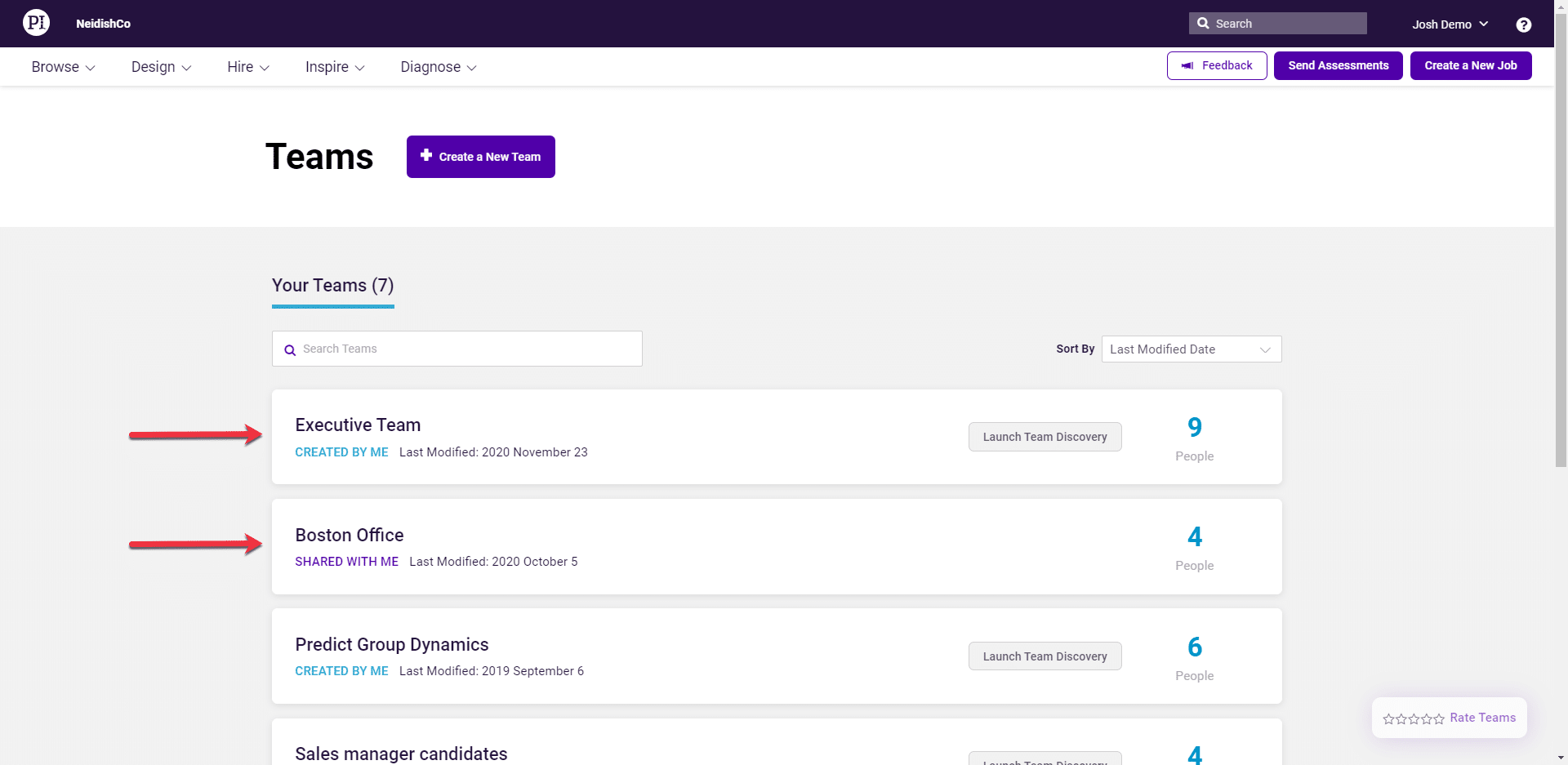The width and height of the screenshot is (1568, 765).
Task: Click the NeidishCo company name
Action: tap(103, 24)
